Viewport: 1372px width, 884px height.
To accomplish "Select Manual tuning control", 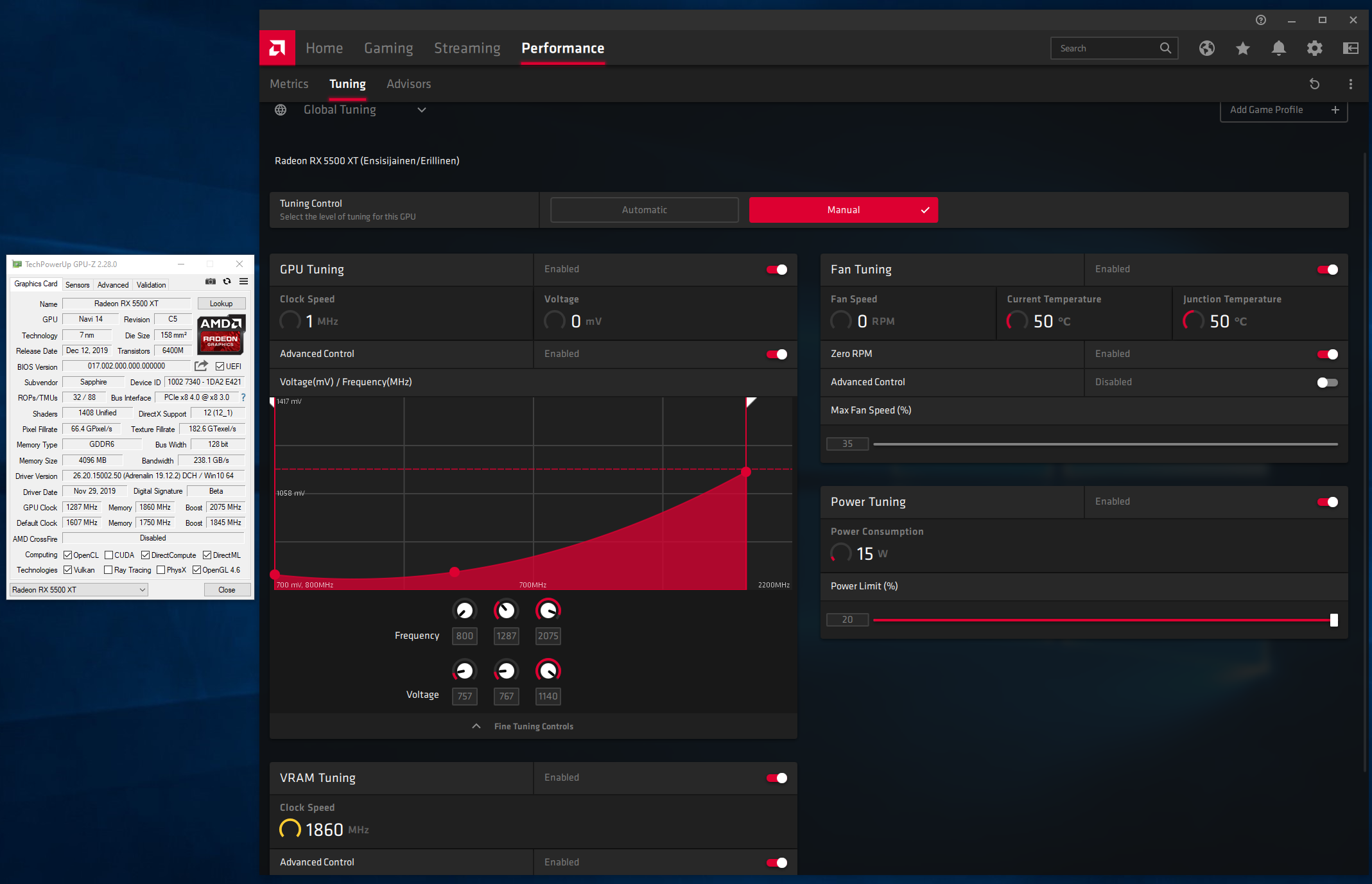I will (x=844, y=210).
